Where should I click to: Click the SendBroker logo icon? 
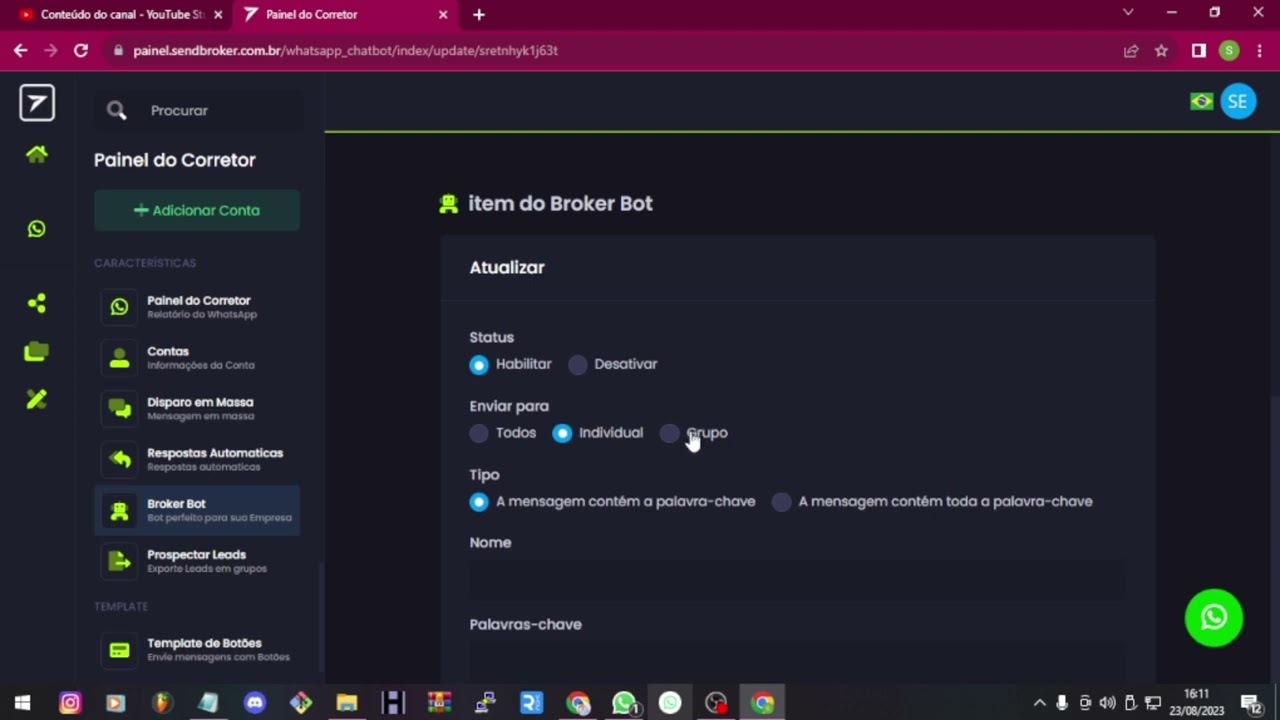[37, 103]
